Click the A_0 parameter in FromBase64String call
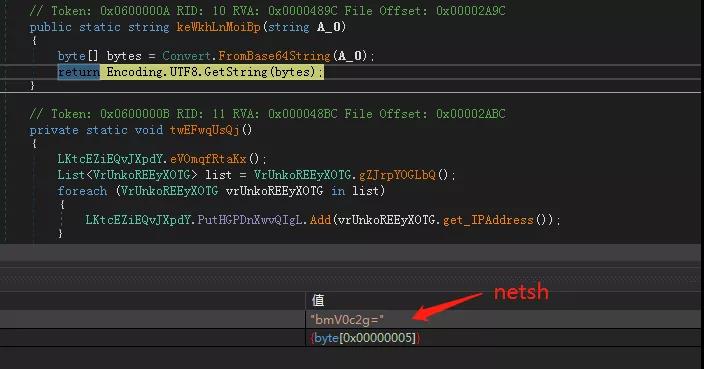The image size is (704, 369). tap(349, 56)
